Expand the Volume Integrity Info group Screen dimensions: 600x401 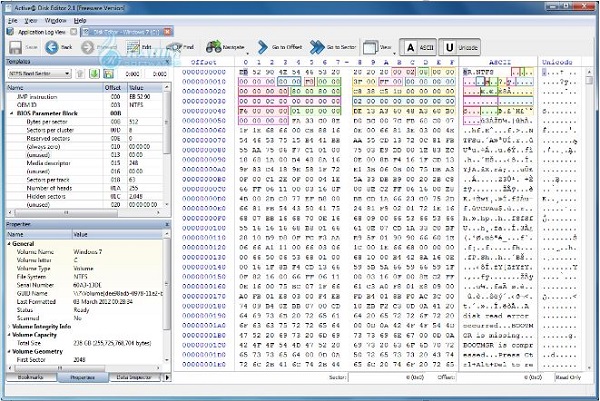[9, 326]
